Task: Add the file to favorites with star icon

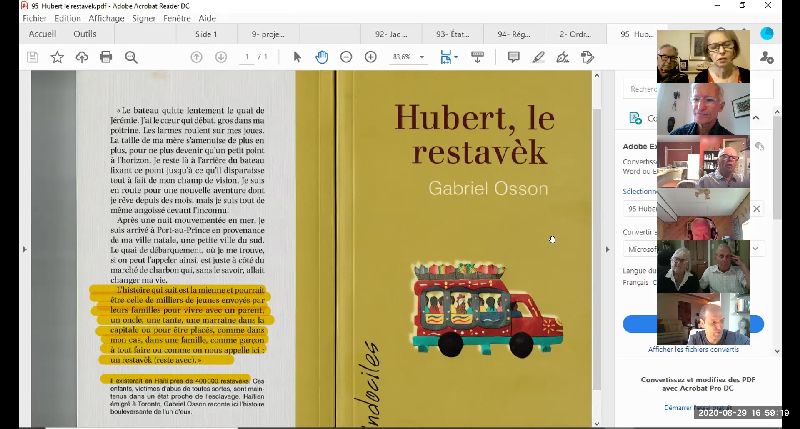Action: (x=57, y=57)
